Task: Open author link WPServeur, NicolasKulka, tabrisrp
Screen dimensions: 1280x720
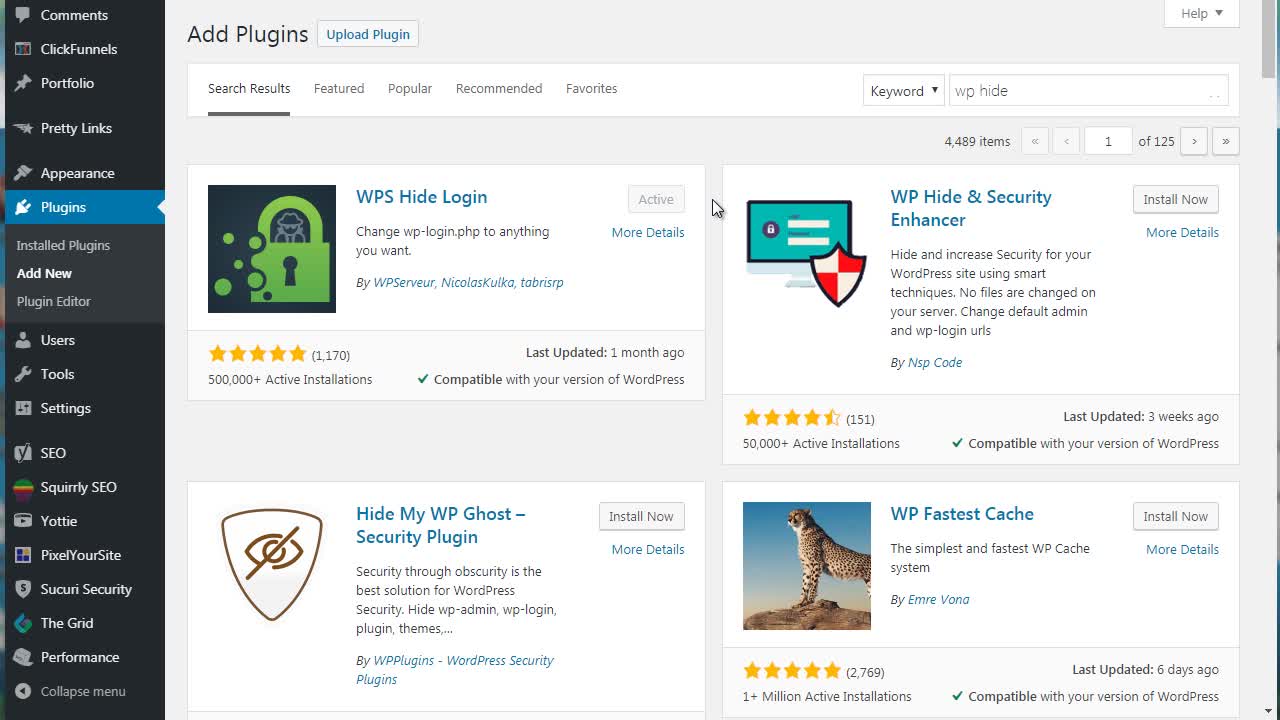Action: [468, 283]
